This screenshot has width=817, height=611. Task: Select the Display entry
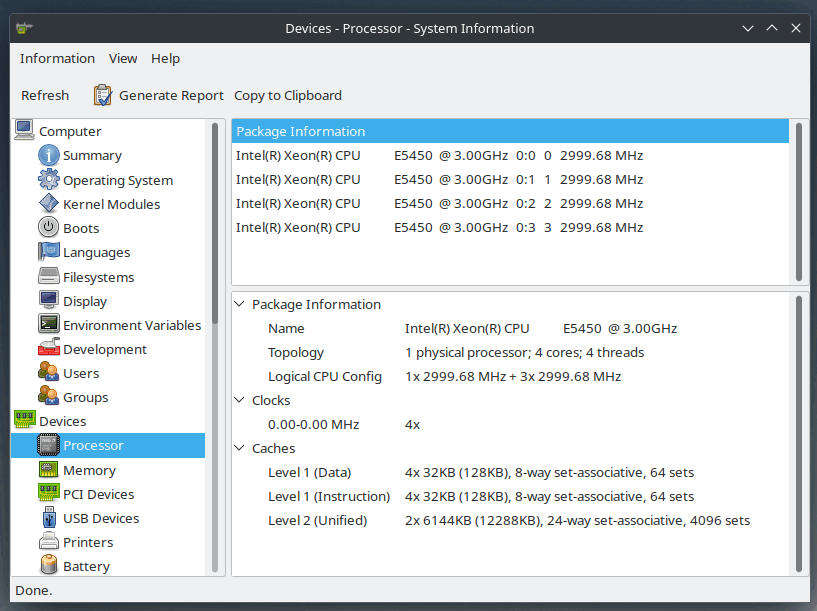tap(83, 301)
